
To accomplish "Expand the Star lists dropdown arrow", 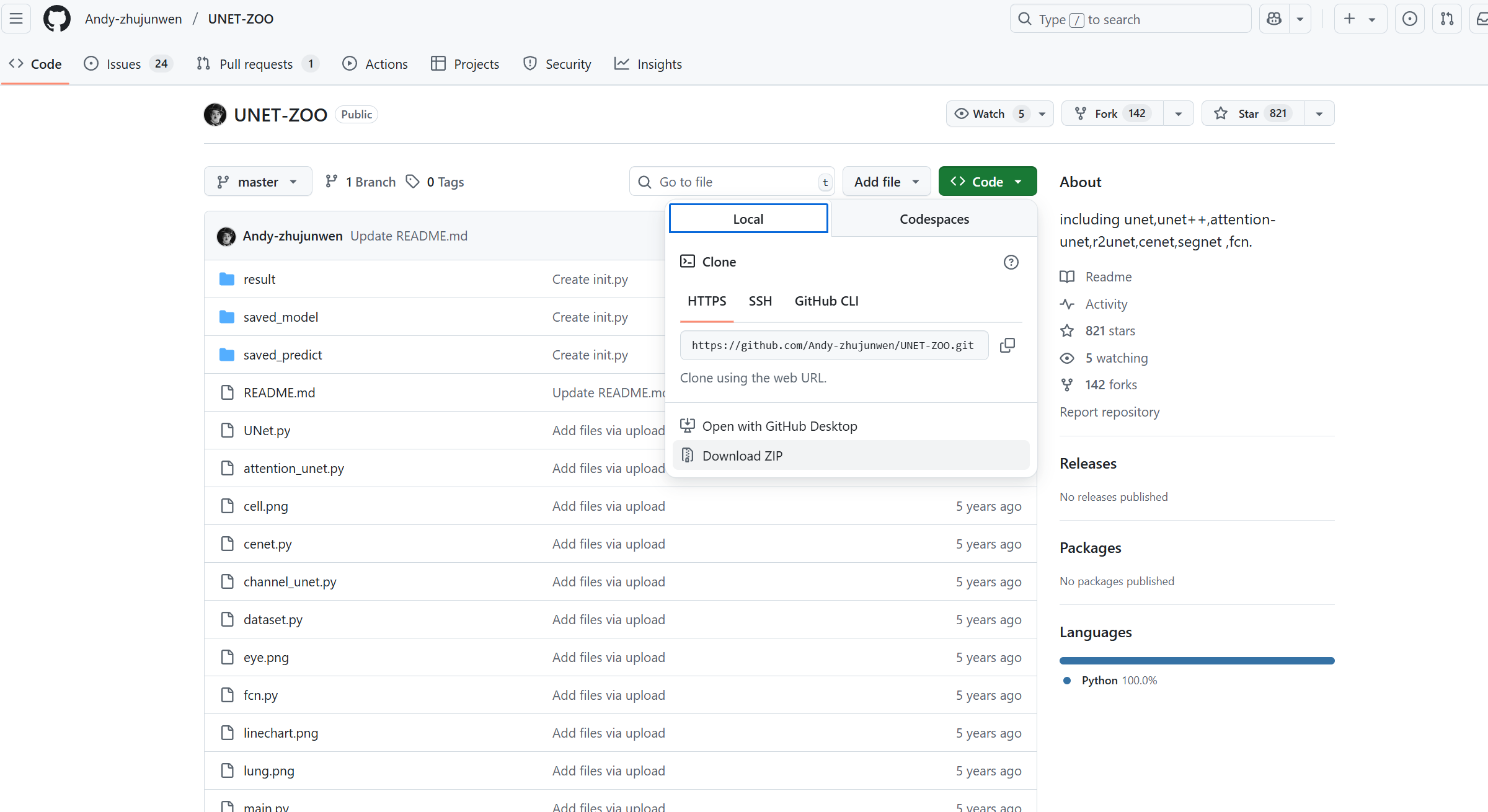I will tap(1319, 113).
